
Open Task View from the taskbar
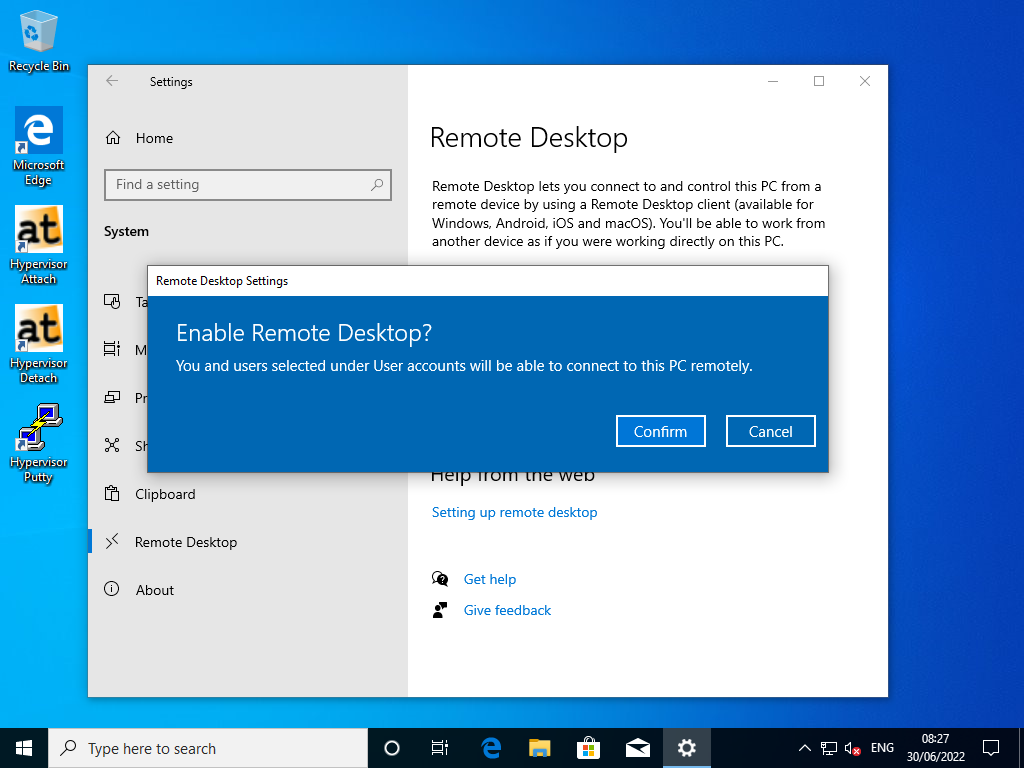[x=439, y=747]
